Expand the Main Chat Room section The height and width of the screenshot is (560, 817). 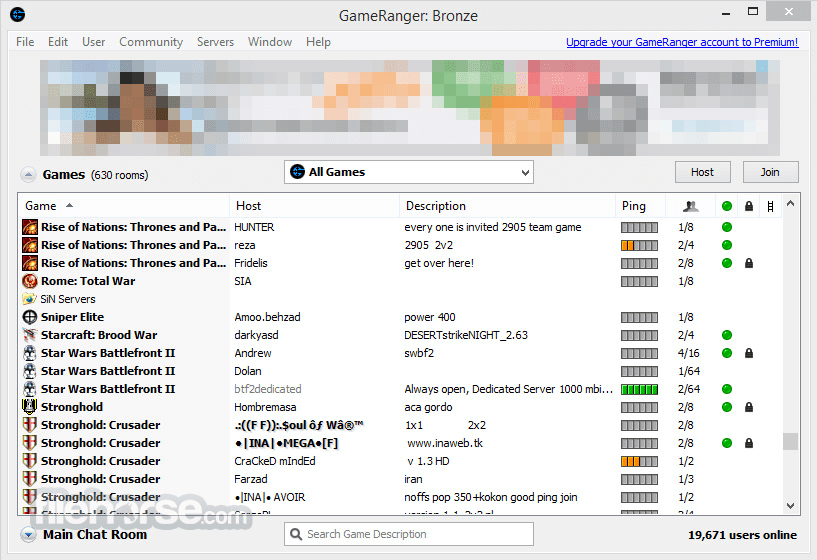click(28, 534)
